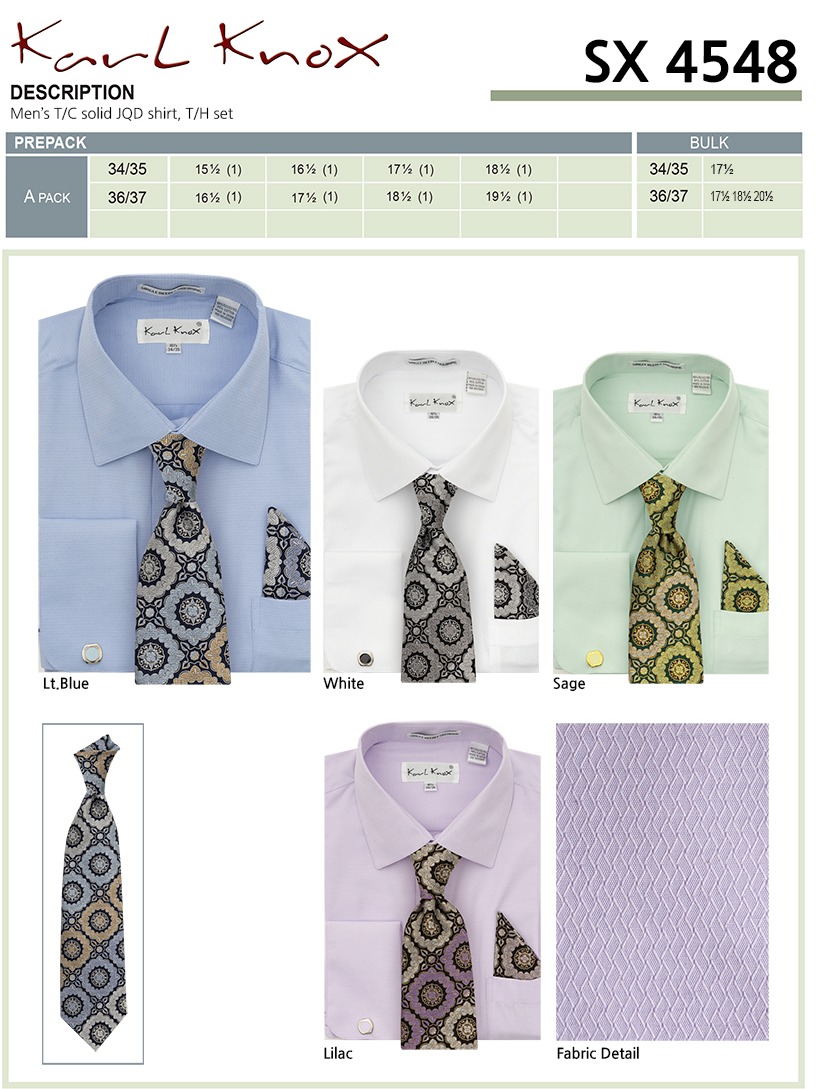Click the cufflink on Lilac shirt
This screenshot has width=825, height=1089.
[363, 1026]
